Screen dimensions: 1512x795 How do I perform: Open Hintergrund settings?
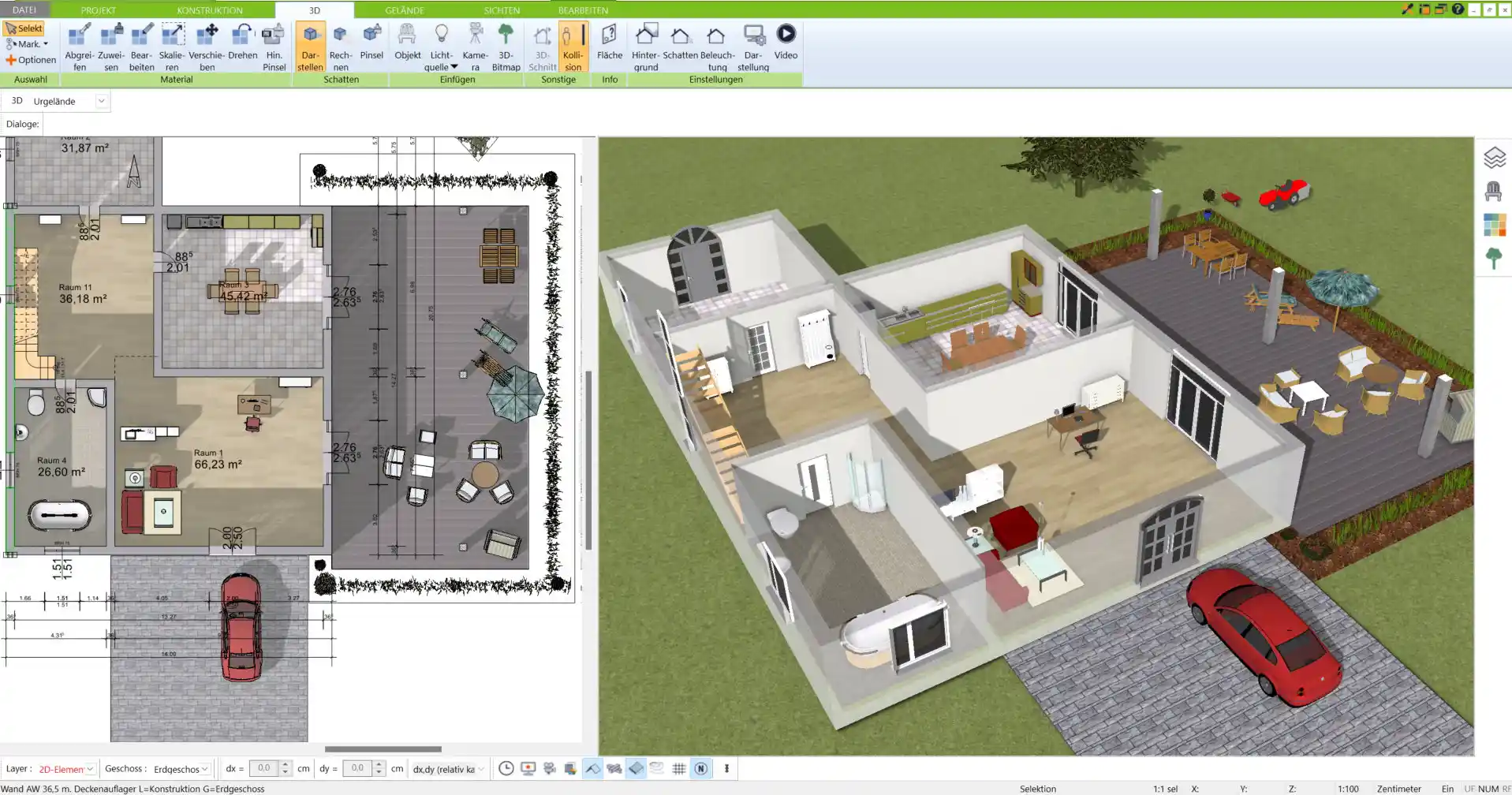pyautogui.click(x=645, y=47)
